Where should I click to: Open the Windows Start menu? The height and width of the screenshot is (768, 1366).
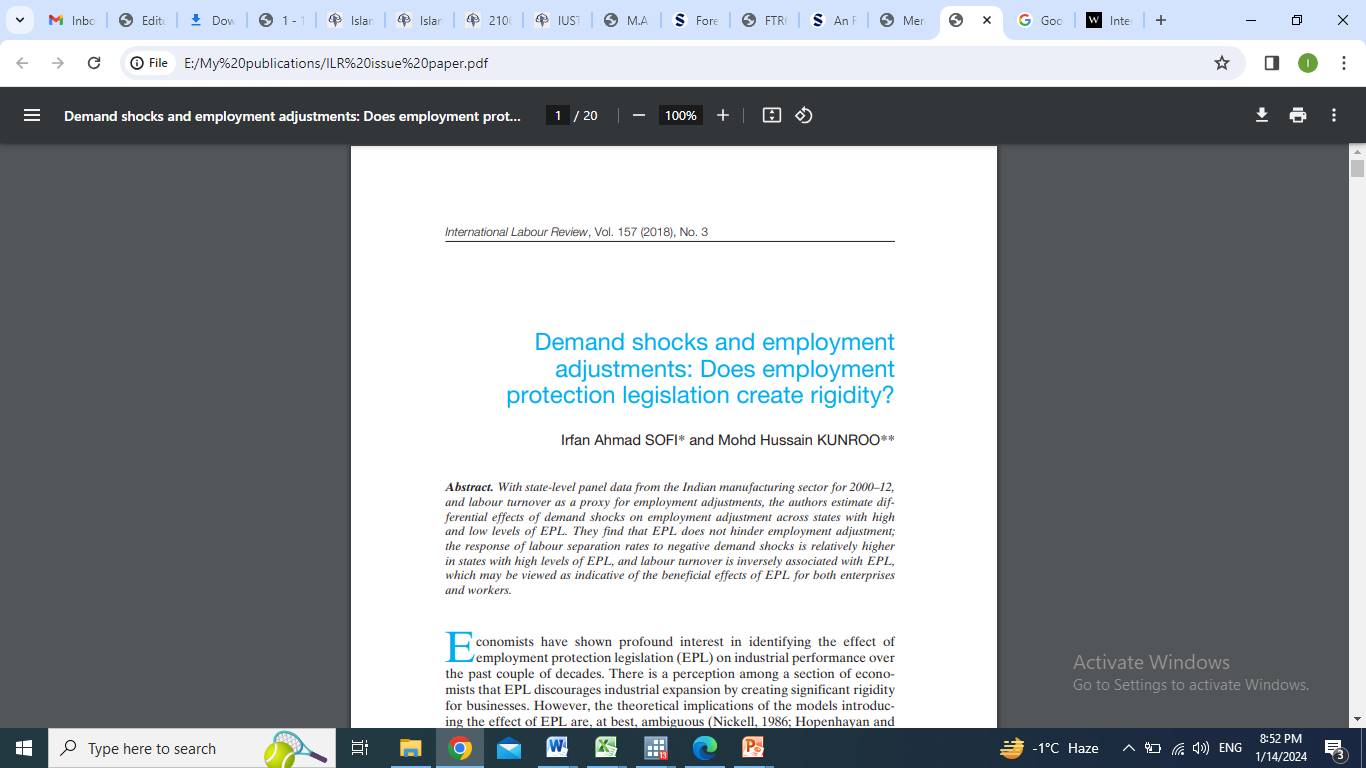point(24,748)
